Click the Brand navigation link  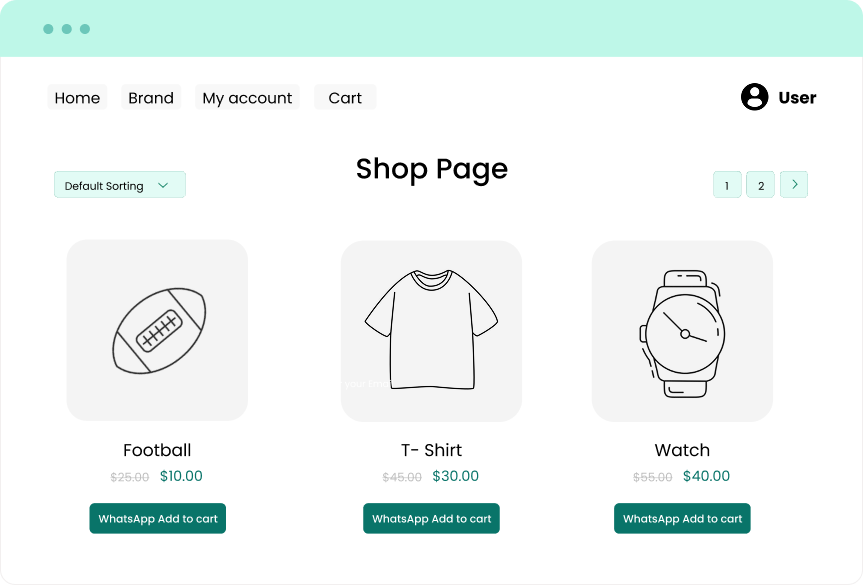point(150,97)
